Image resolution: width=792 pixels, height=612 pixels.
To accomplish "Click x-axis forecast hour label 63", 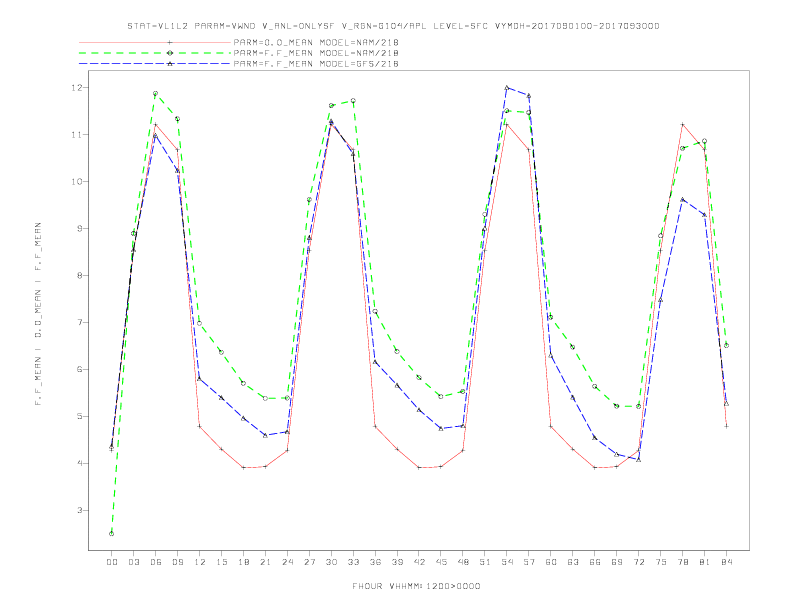I will (x=573, y=562).
